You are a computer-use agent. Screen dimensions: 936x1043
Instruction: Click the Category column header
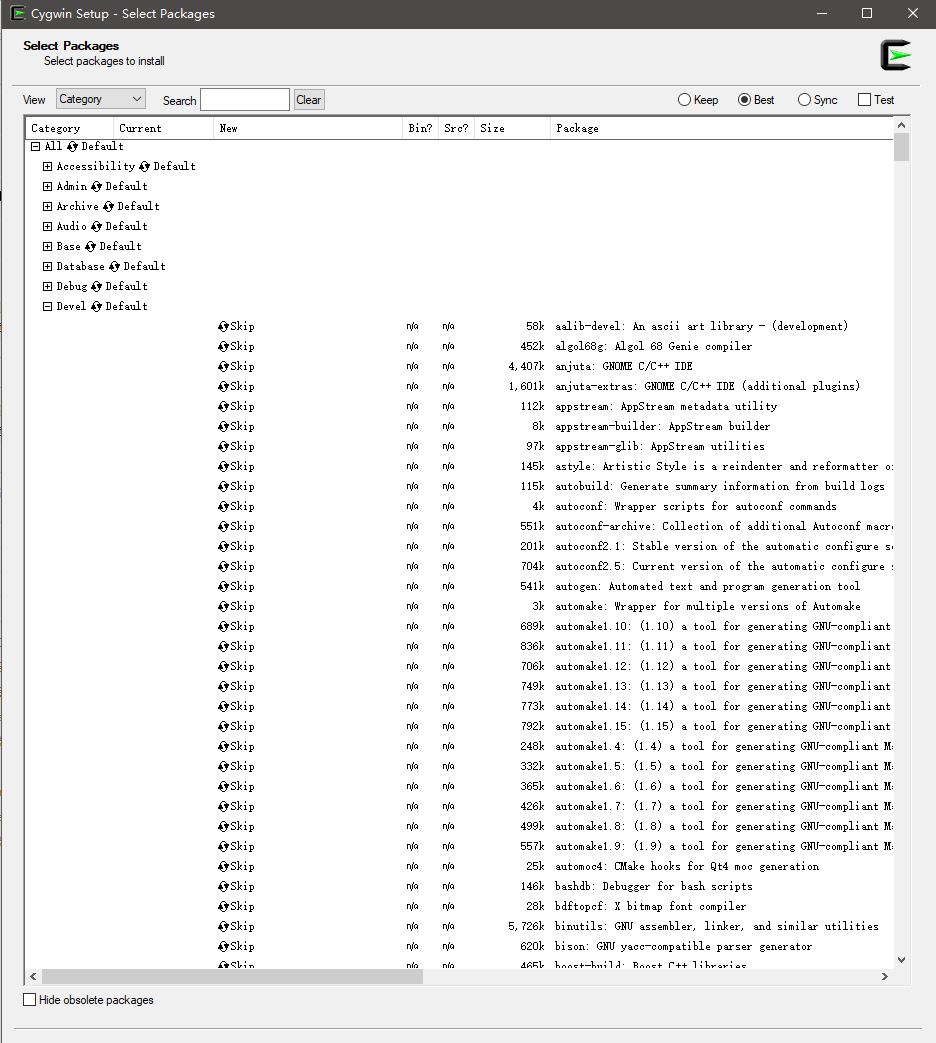(x=69, y=128)
